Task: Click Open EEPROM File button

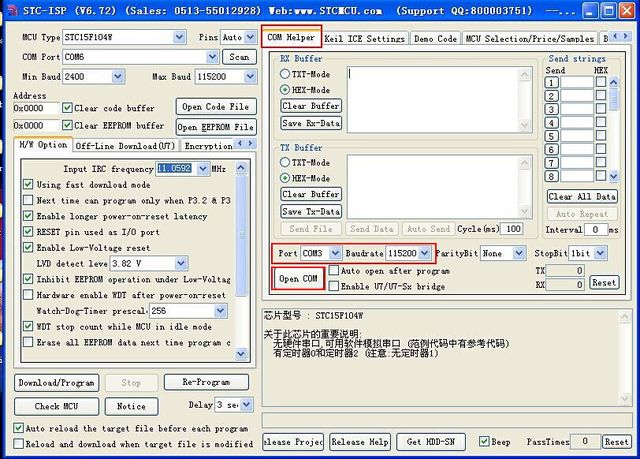Action: [216, 127]
